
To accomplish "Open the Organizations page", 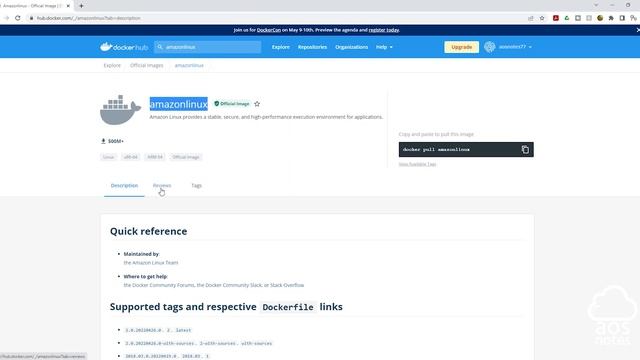I will coord(351,47).
